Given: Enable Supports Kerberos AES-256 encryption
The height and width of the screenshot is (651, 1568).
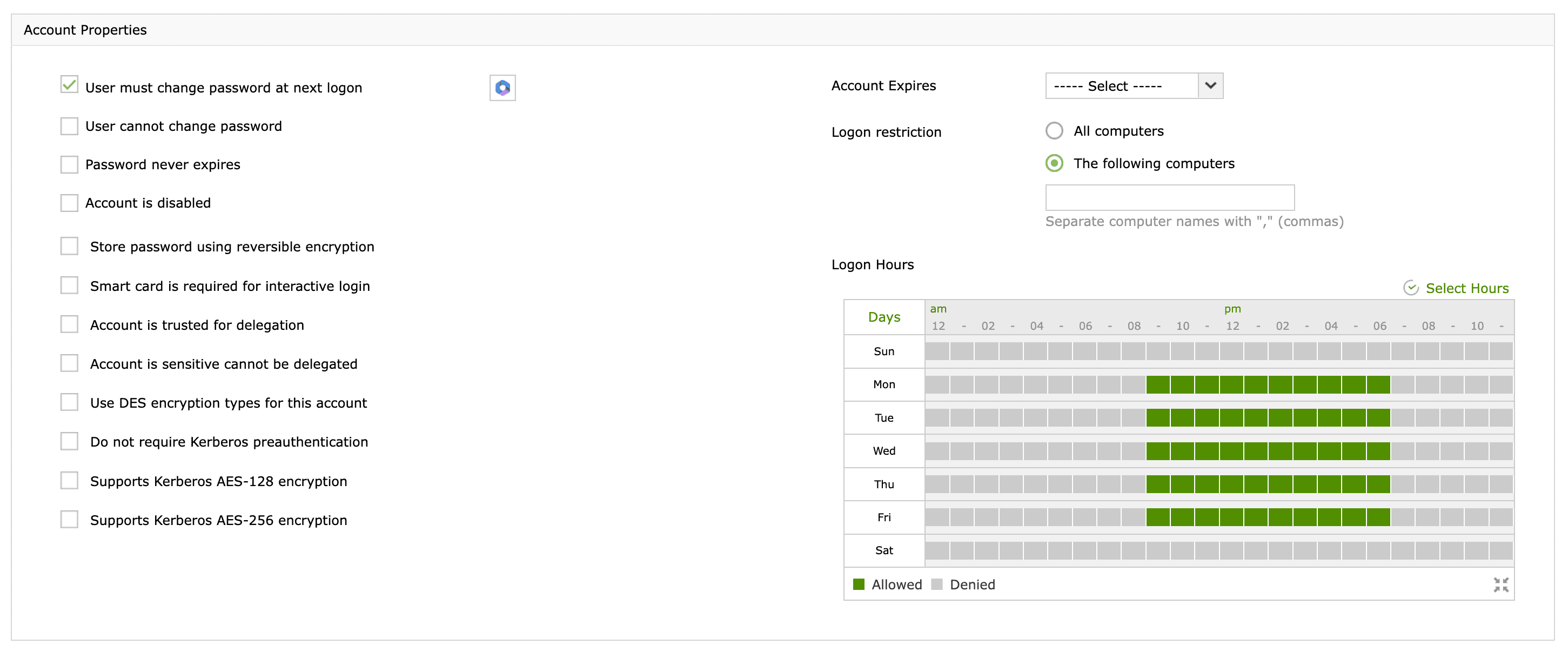Looking at the screenshot, I should (x=69, y=520).
